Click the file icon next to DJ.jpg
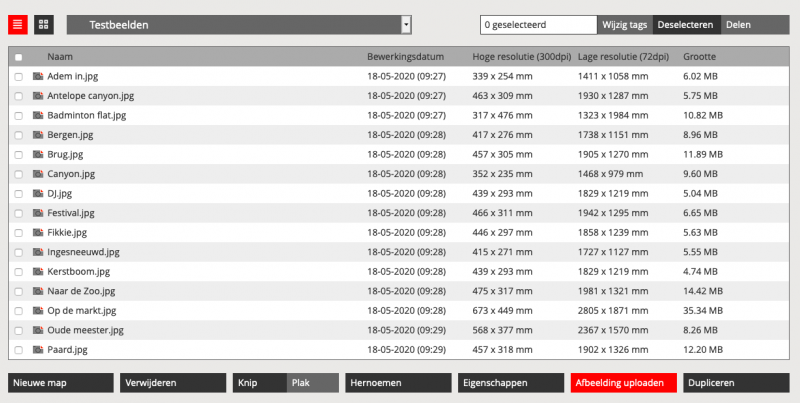Screen dimensions: 800x403 [x=38, y=193]
